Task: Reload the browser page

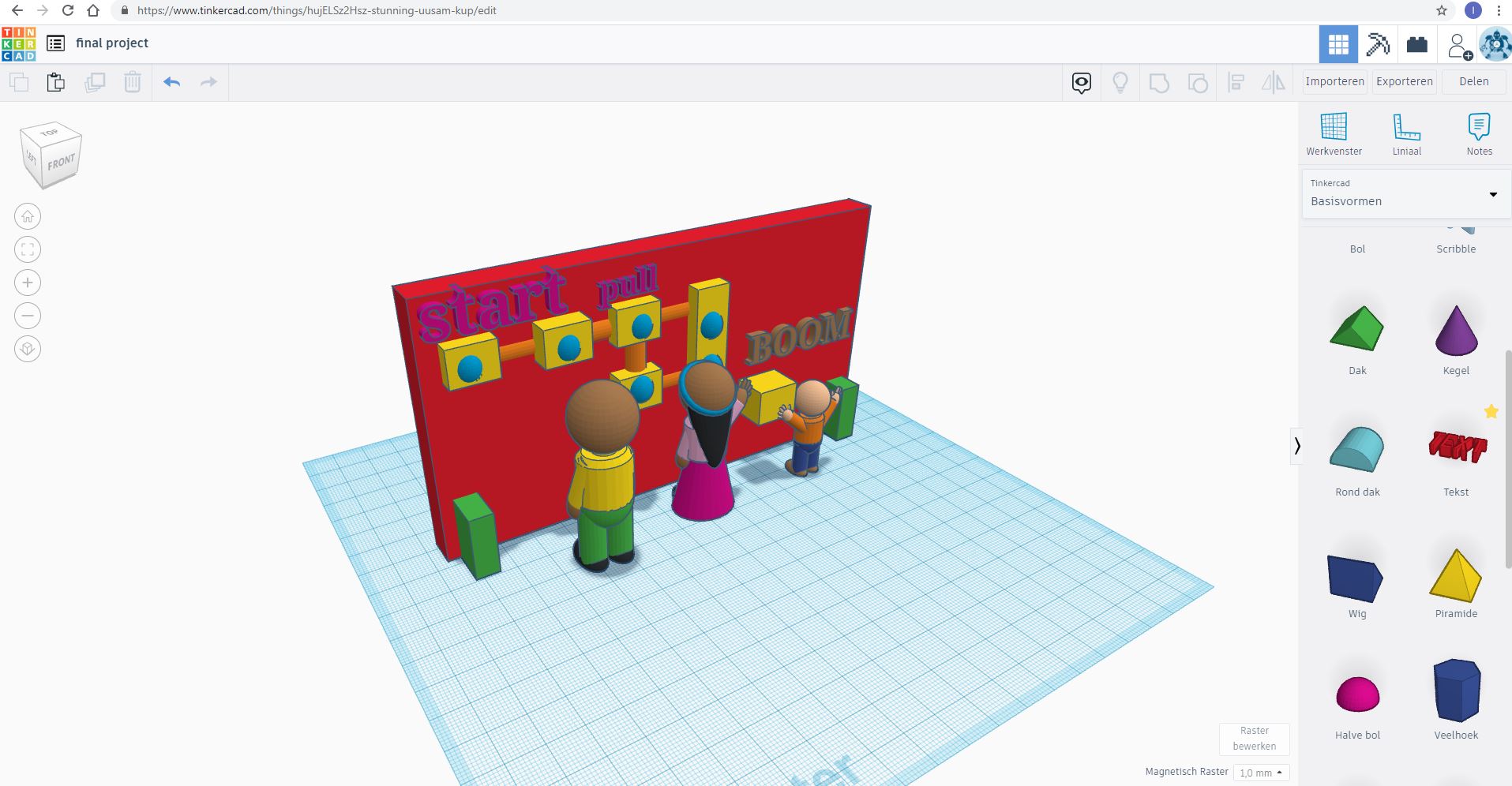Action: point(68,10)
